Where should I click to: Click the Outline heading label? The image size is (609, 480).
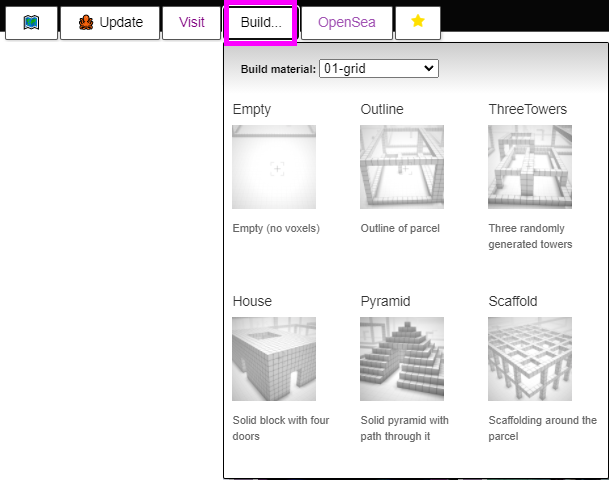click(x=383, y=109)
